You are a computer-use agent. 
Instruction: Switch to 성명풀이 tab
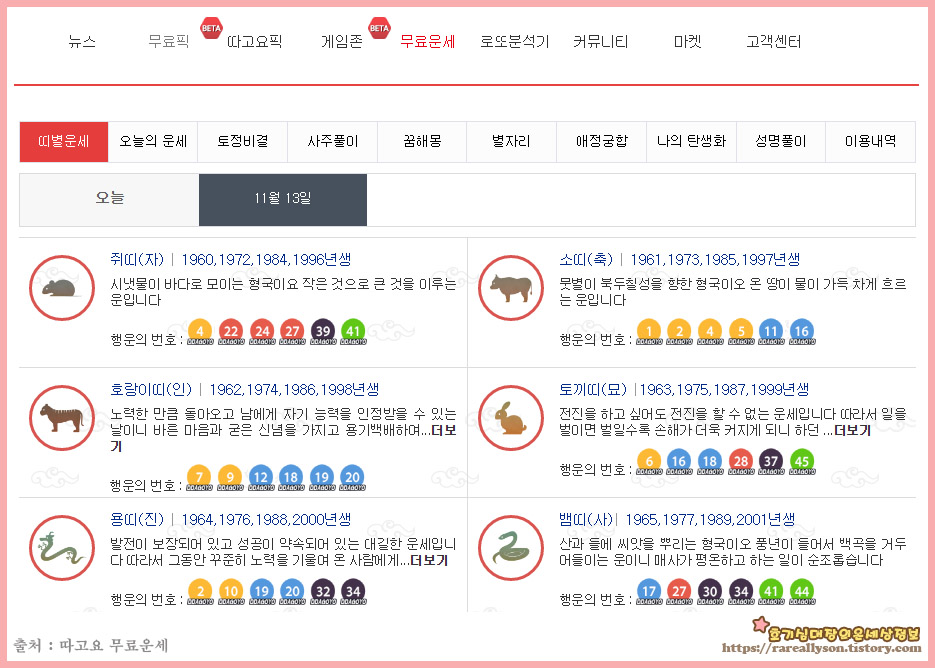point(781,141)
